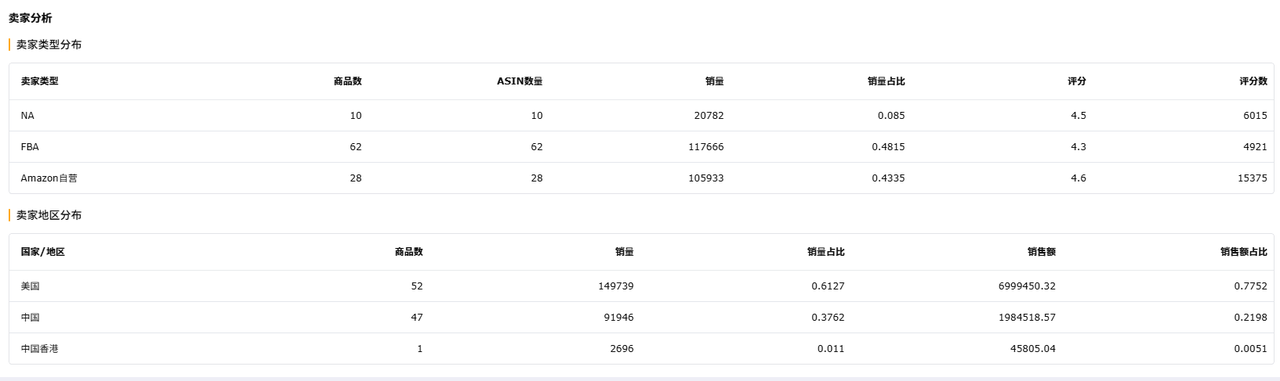The height and width of the screenshot is (381, 1280).
Task: Click sales value 117666
Action: point(705,147)
